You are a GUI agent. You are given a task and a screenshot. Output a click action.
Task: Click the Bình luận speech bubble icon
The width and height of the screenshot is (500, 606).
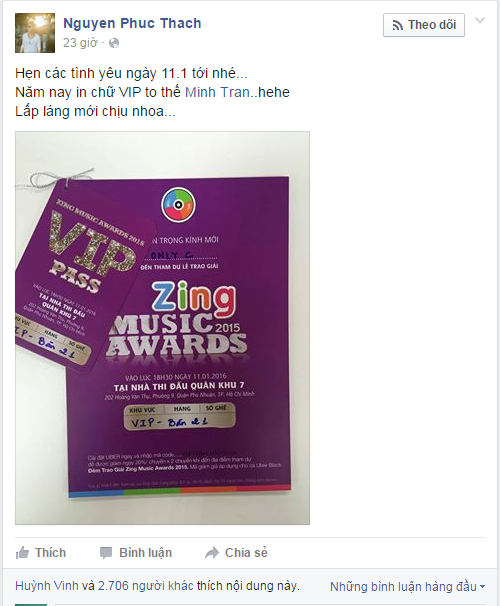click(105, 553)
